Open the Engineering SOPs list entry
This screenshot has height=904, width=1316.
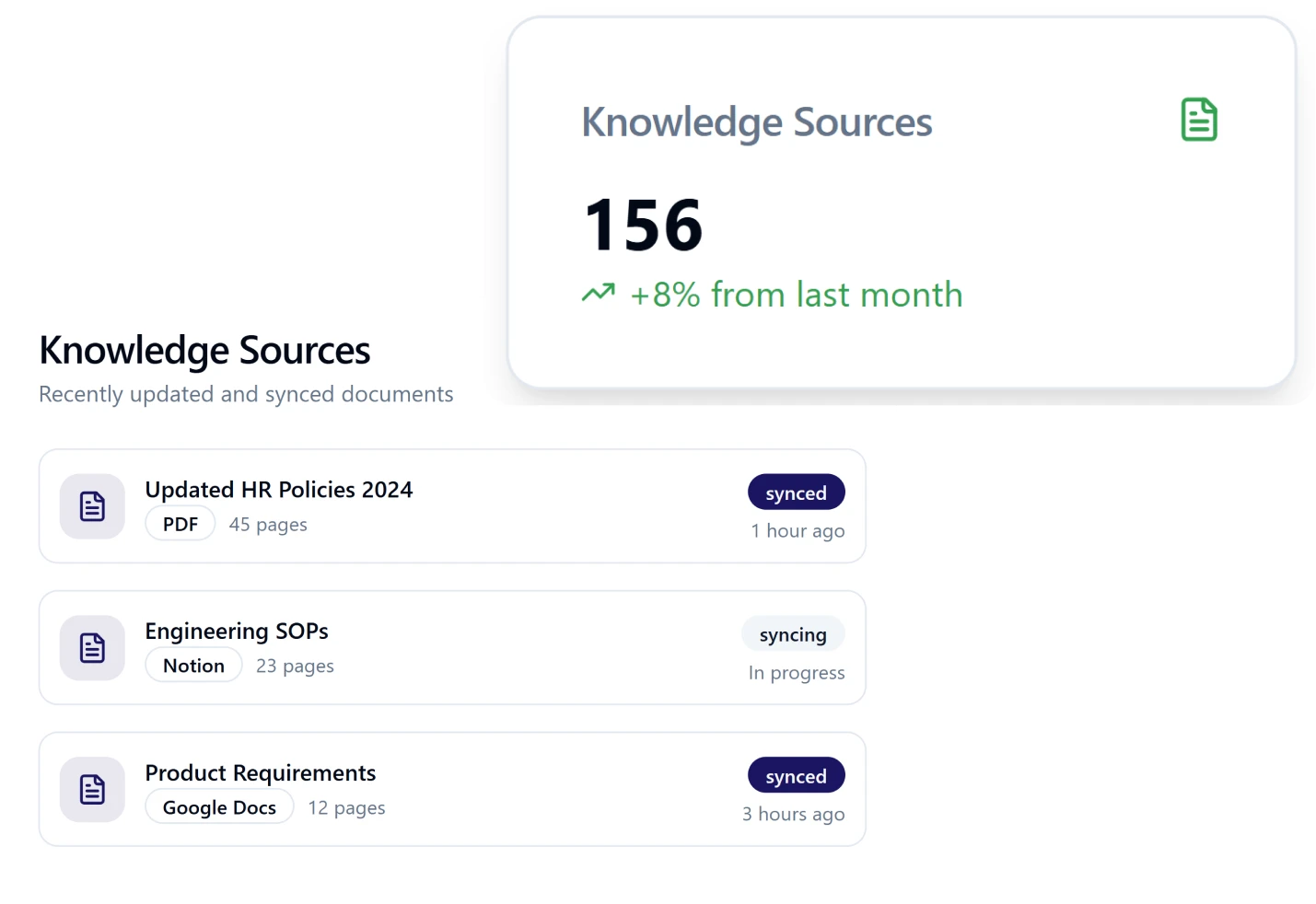click(x=452, y=647)
